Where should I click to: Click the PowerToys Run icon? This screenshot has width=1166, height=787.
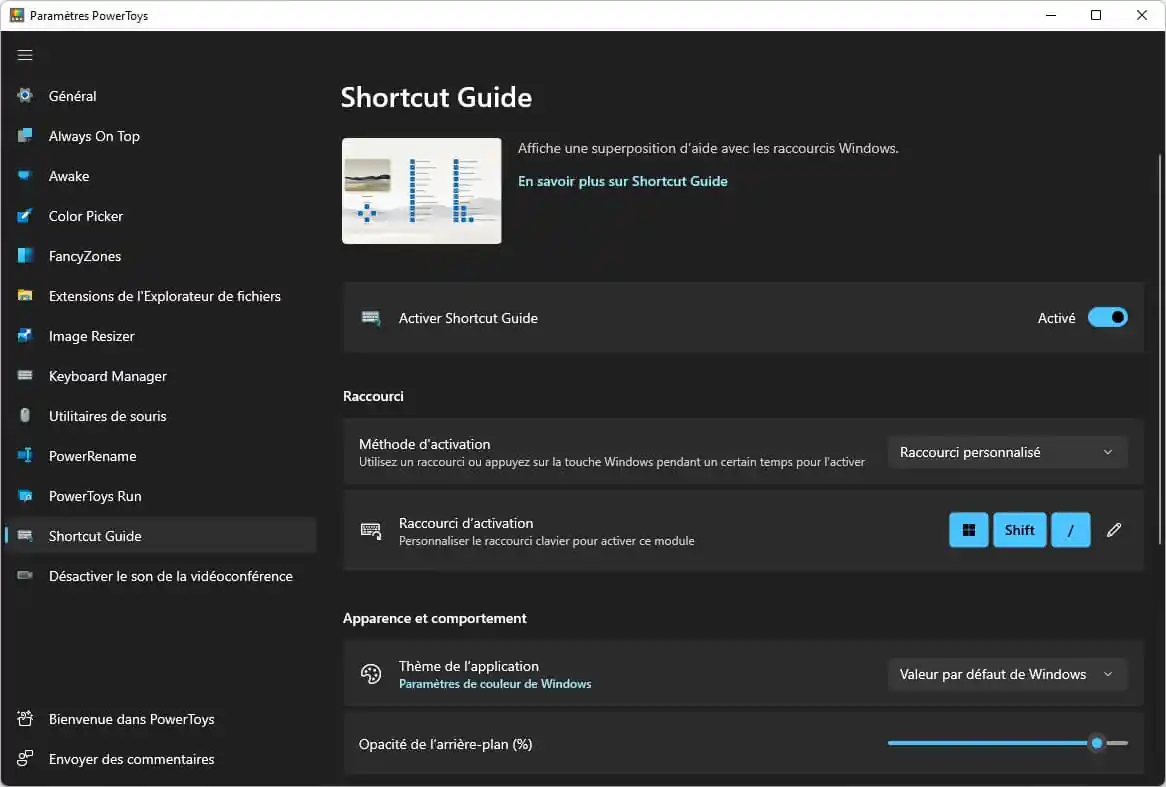[25, 495]
